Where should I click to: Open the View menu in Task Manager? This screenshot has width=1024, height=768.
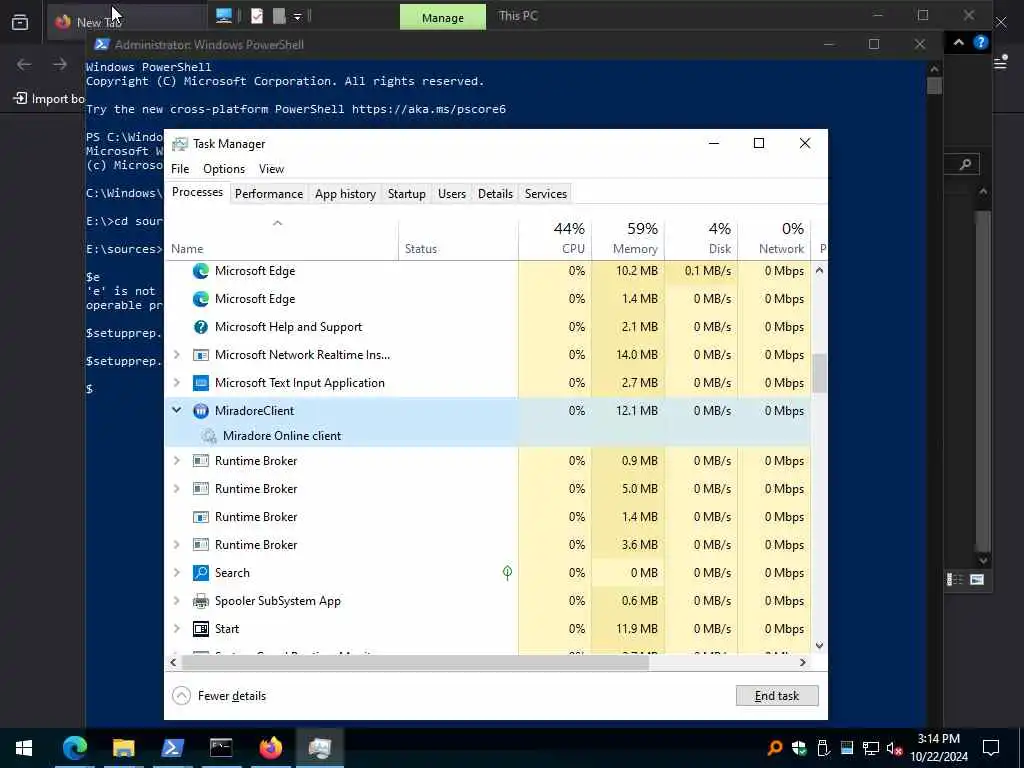[271, 169]
